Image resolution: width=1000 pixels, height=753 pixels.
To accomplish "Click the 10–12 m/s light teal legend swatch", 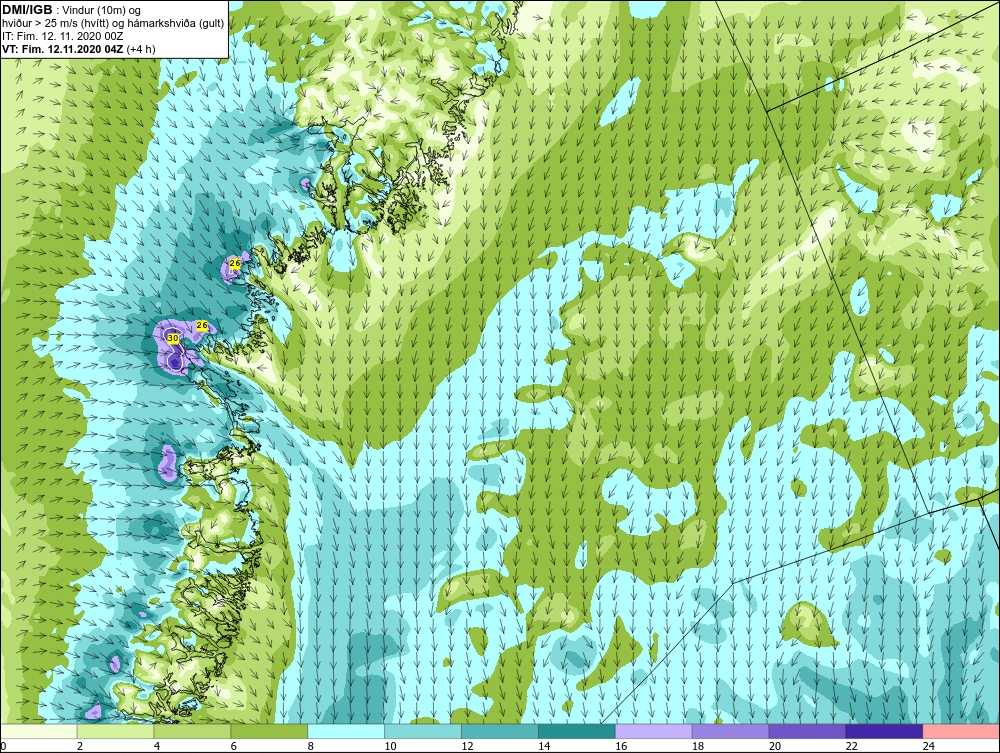I will point(423,731).
